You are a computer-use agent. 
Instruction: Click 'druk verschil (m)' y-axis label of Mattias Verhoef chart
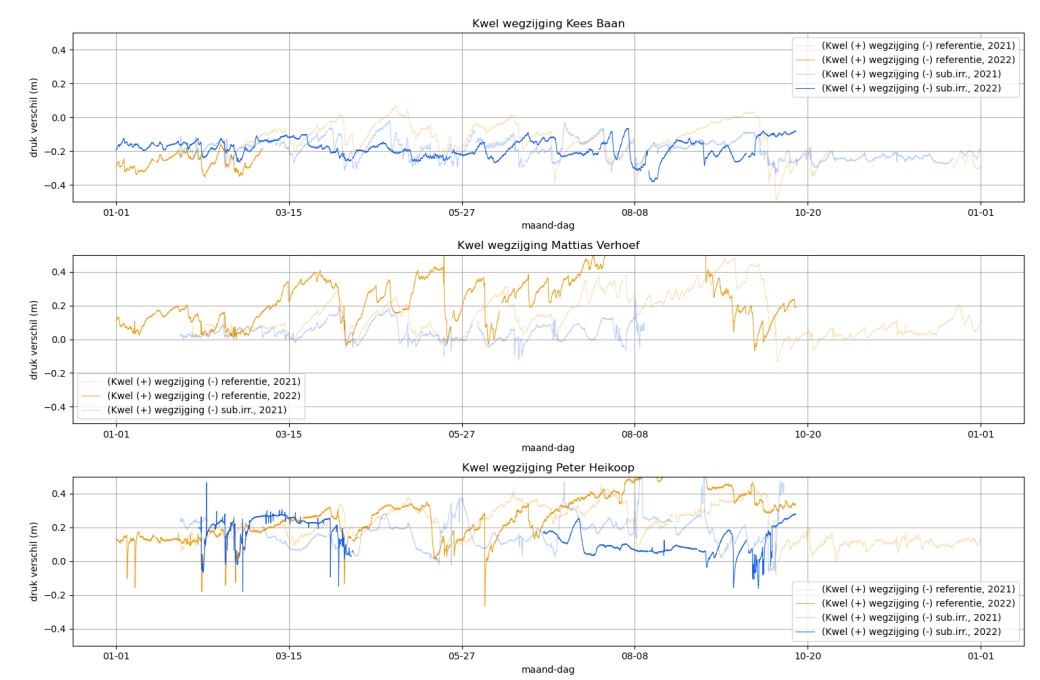coord(34,338)
